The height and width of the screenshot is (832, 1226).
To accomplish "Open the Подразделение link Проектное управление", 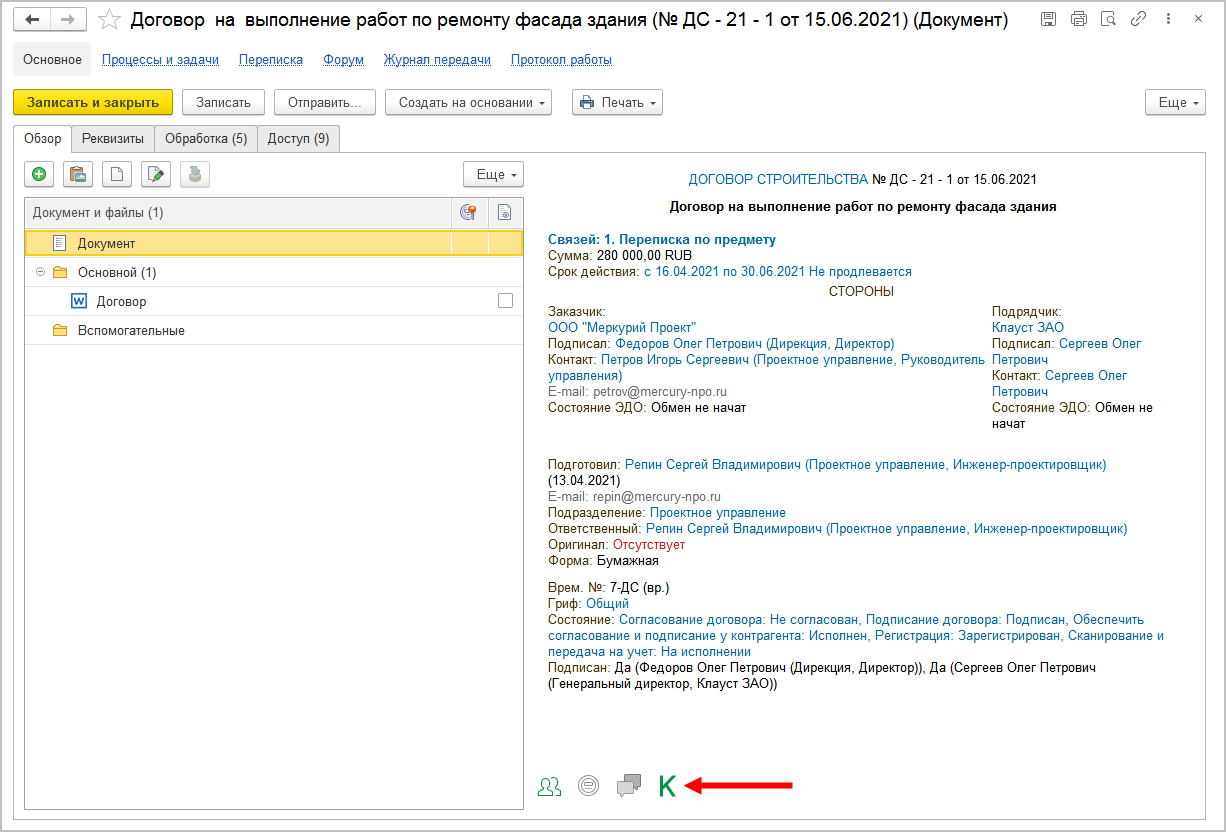I will (x=718, y=512).
